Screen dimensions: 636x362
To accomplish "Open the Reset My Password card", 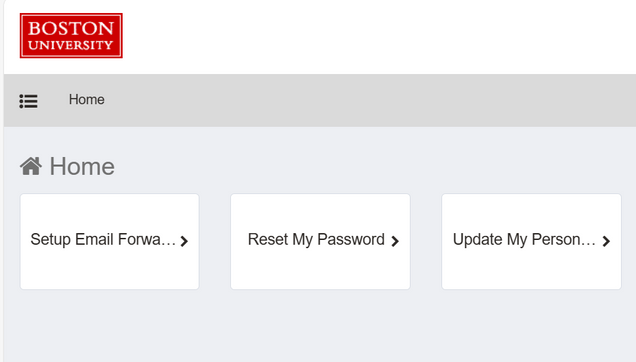I will coord(320,241).
